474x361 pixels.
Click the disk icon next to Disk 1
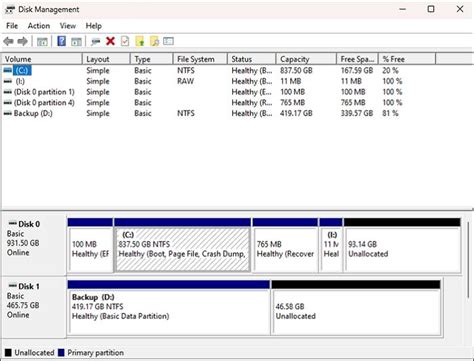(13, 285)
